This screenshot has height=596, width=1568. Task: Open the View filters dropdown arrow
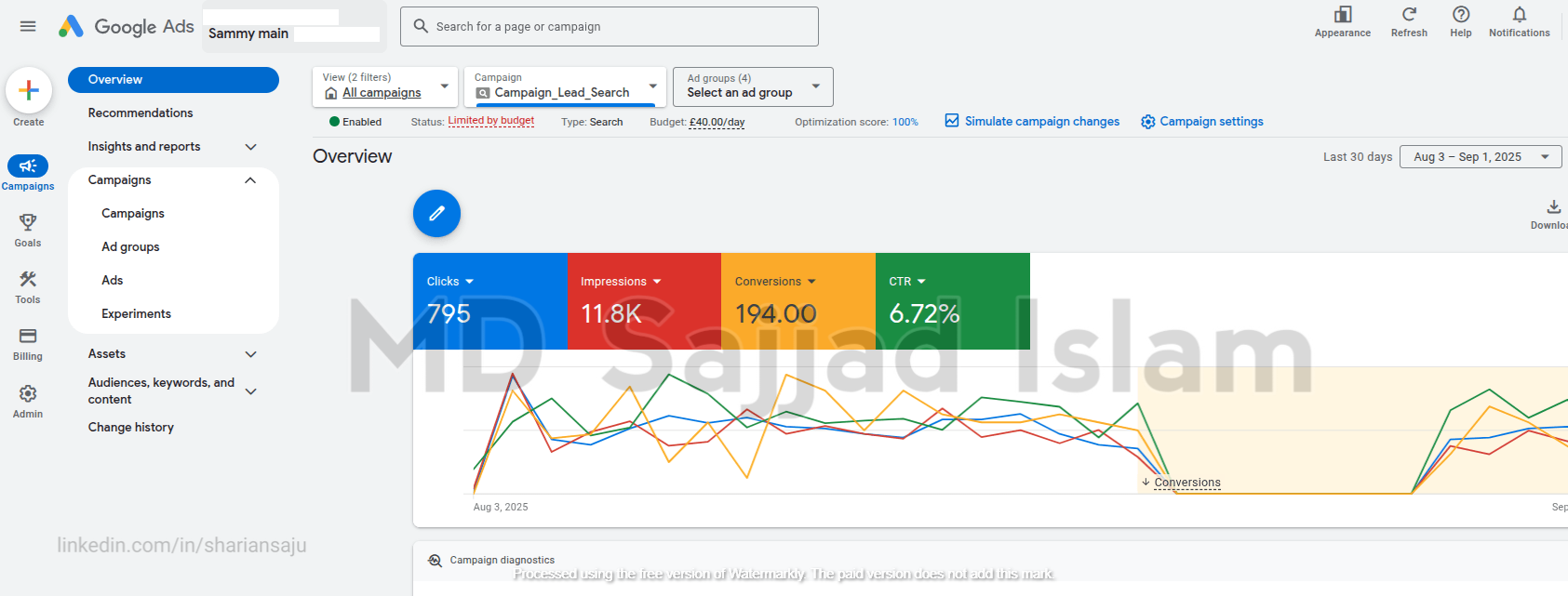tap(445, 86)
